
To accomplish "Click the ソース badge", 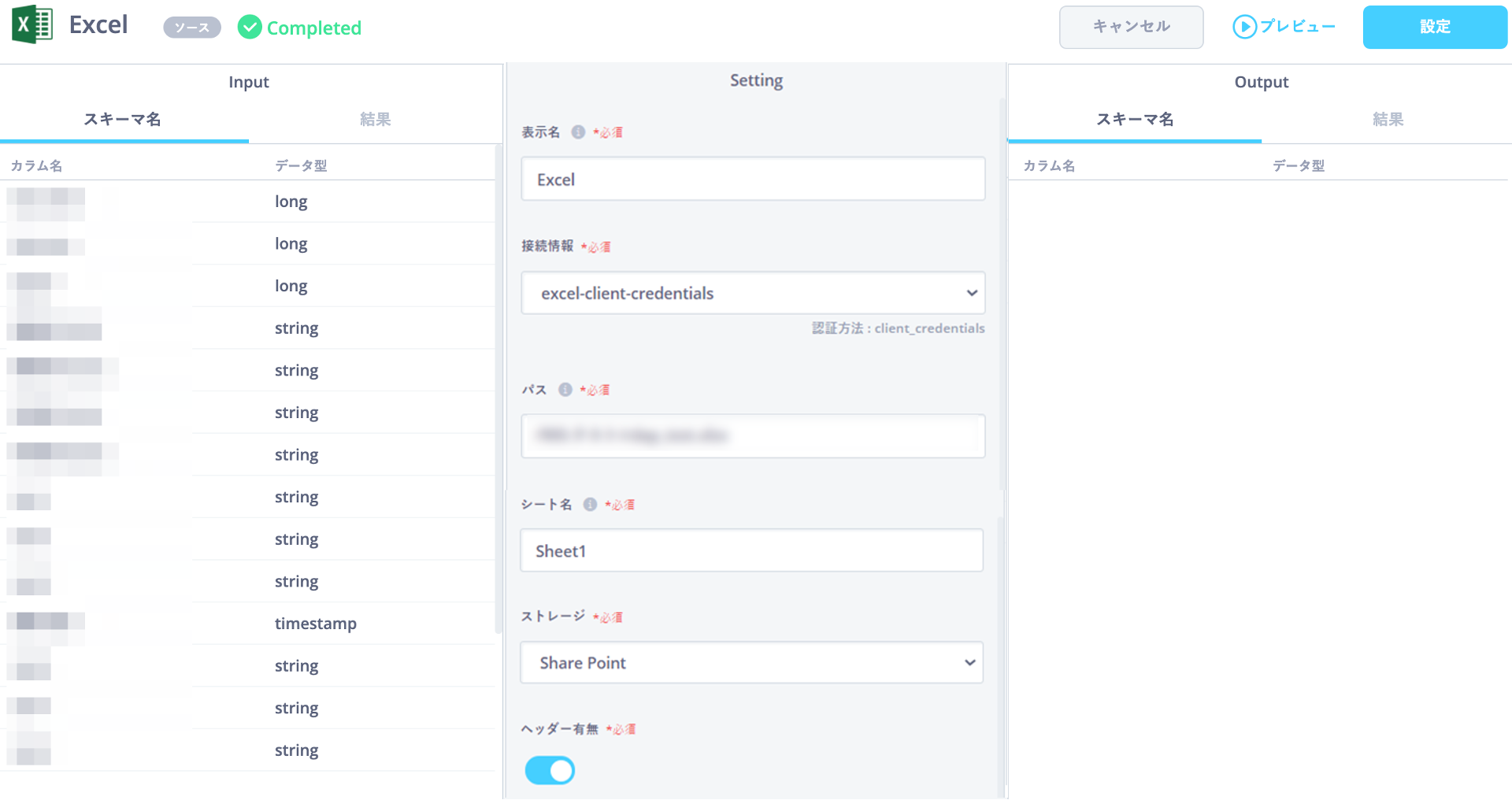I will pos(192,28).
